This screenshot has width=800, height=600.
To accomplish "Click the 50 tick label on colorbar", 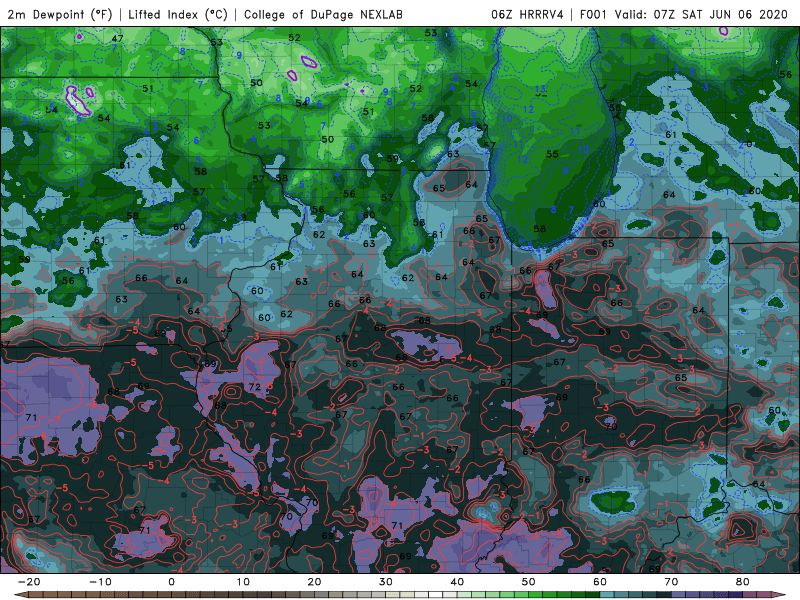I will tap(529, 582).
